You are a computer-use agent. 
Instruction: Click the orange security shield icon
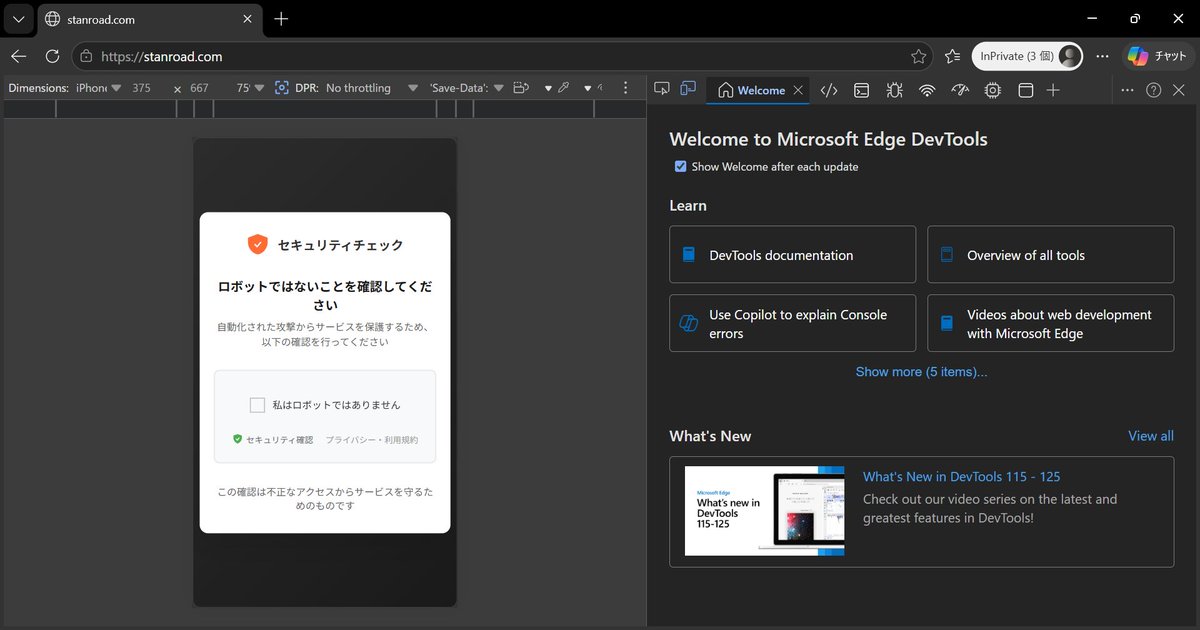(x=257, y=244)
